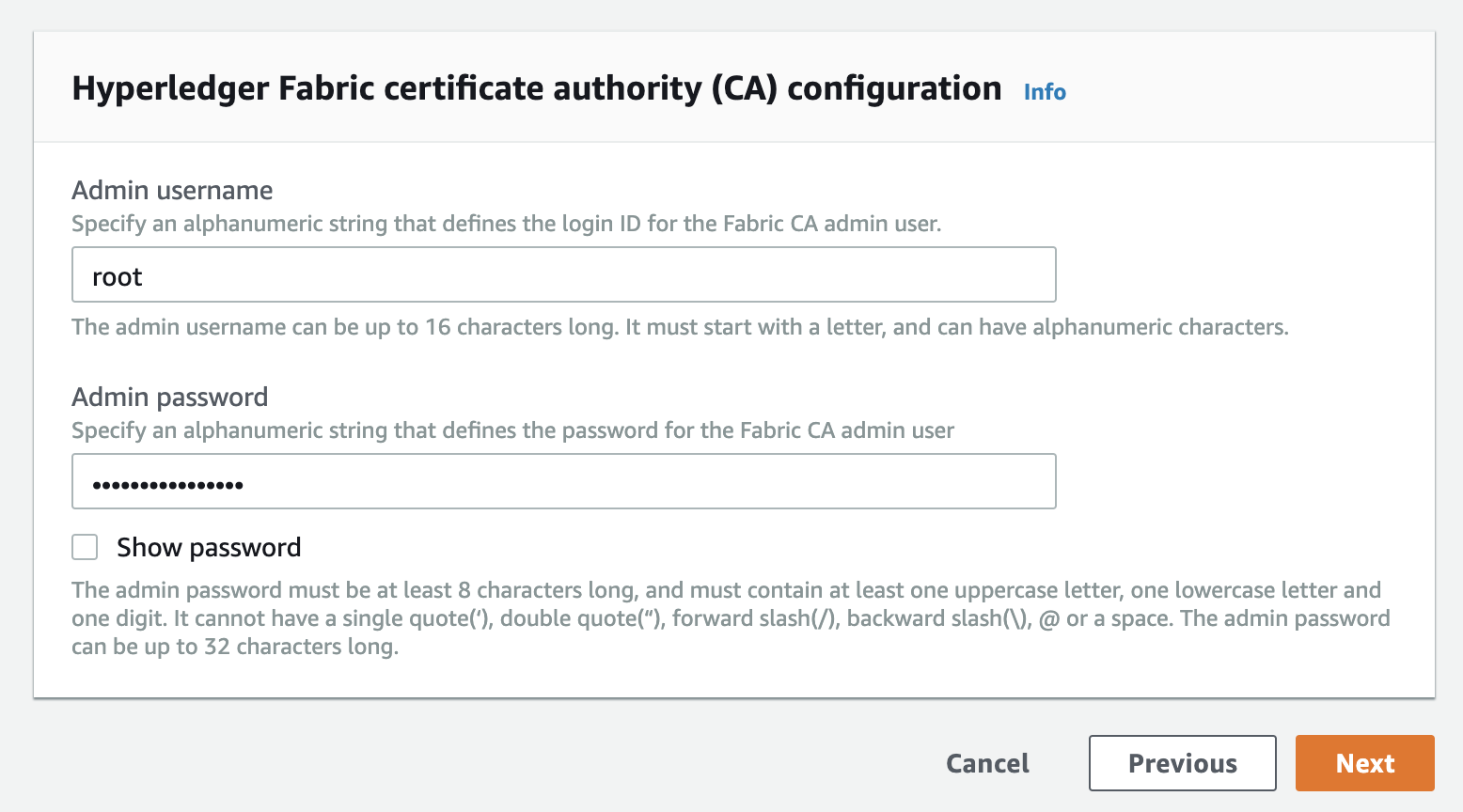Click the Admin username input field
The height and width of the screenshot is (812, 1463).
pyautogui.click(x=564, y=274)
